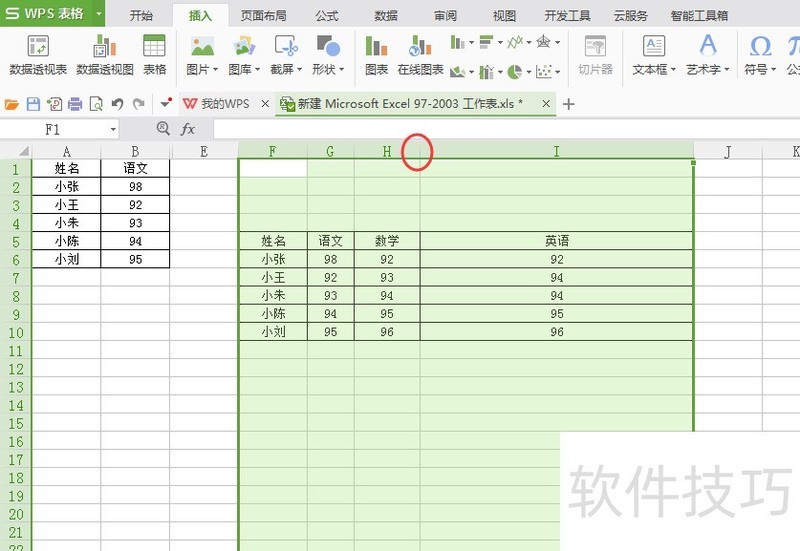Expand the 文本框 dropdown arrow
800x551 pixels.
point(673,69)
